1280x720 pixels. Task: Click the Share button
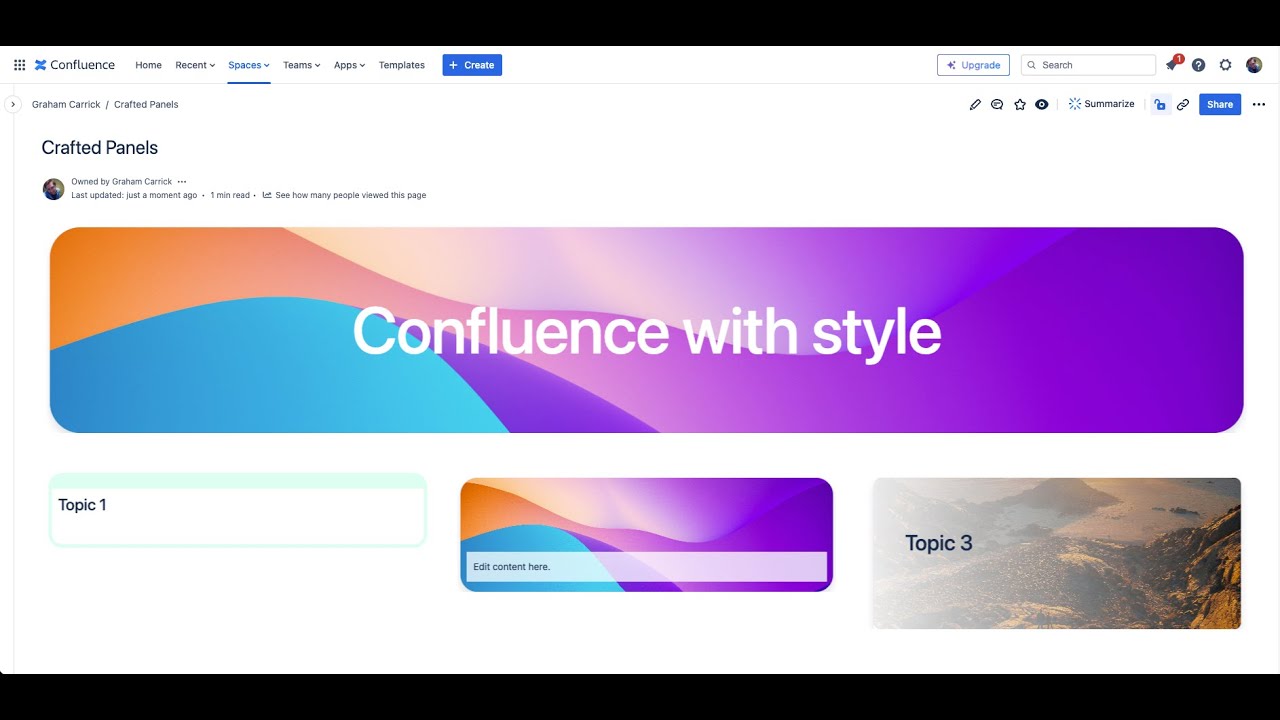[x=1220, y=104]
